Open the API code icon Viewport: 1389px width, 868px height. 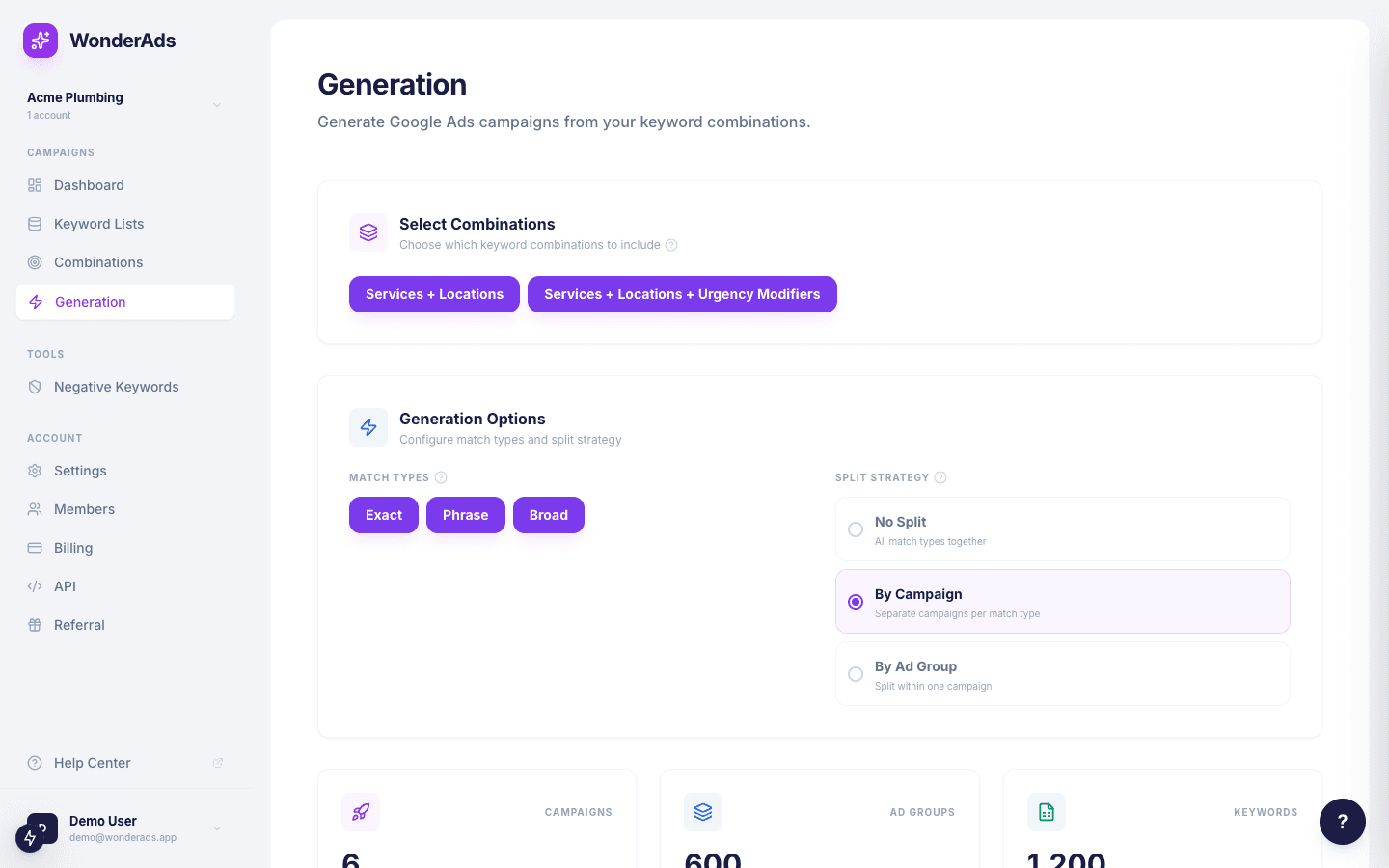(x=35, y=586)
